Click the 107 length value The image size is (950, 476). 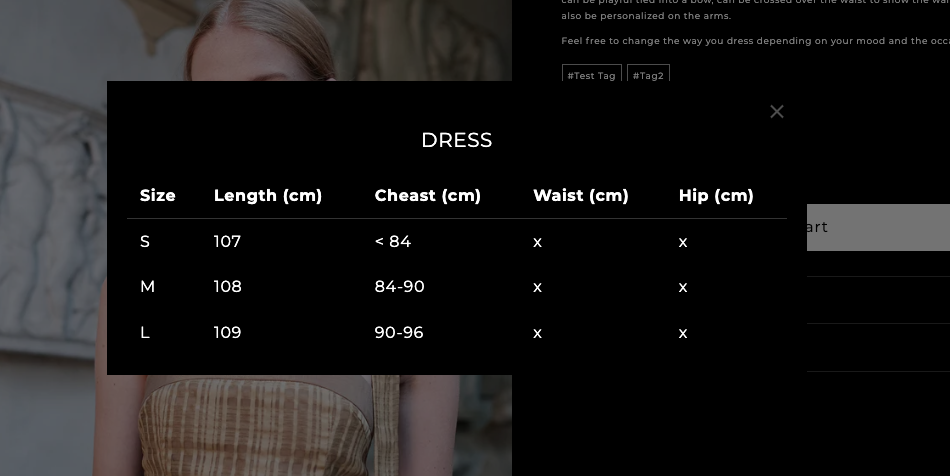pyautogui.click(x=227, y=241)
